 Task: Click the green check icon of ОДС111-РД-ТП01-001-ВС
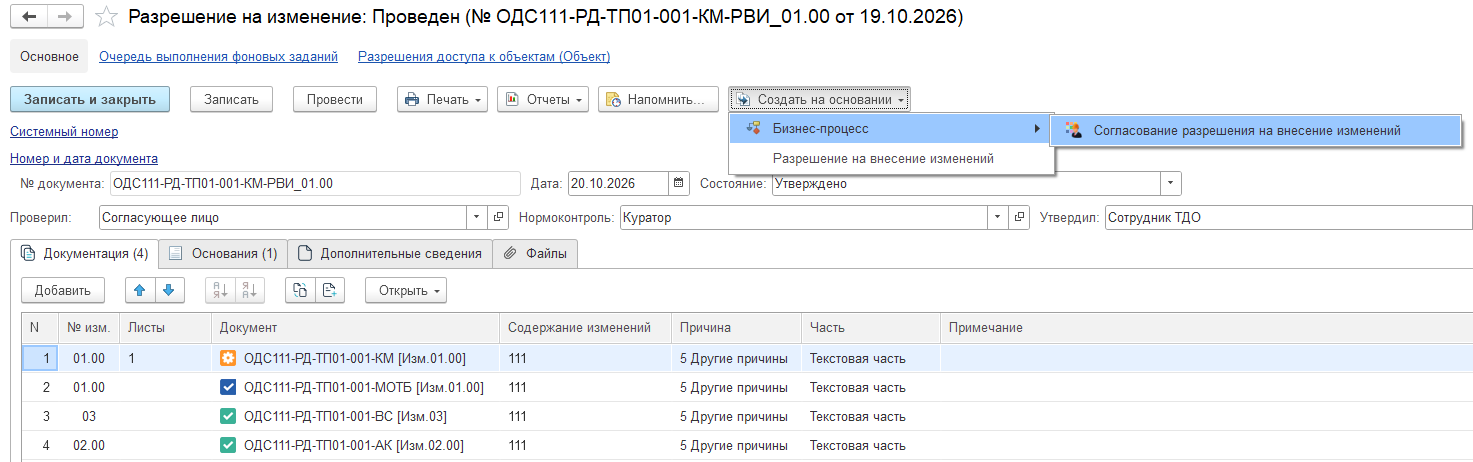point(228,416)
